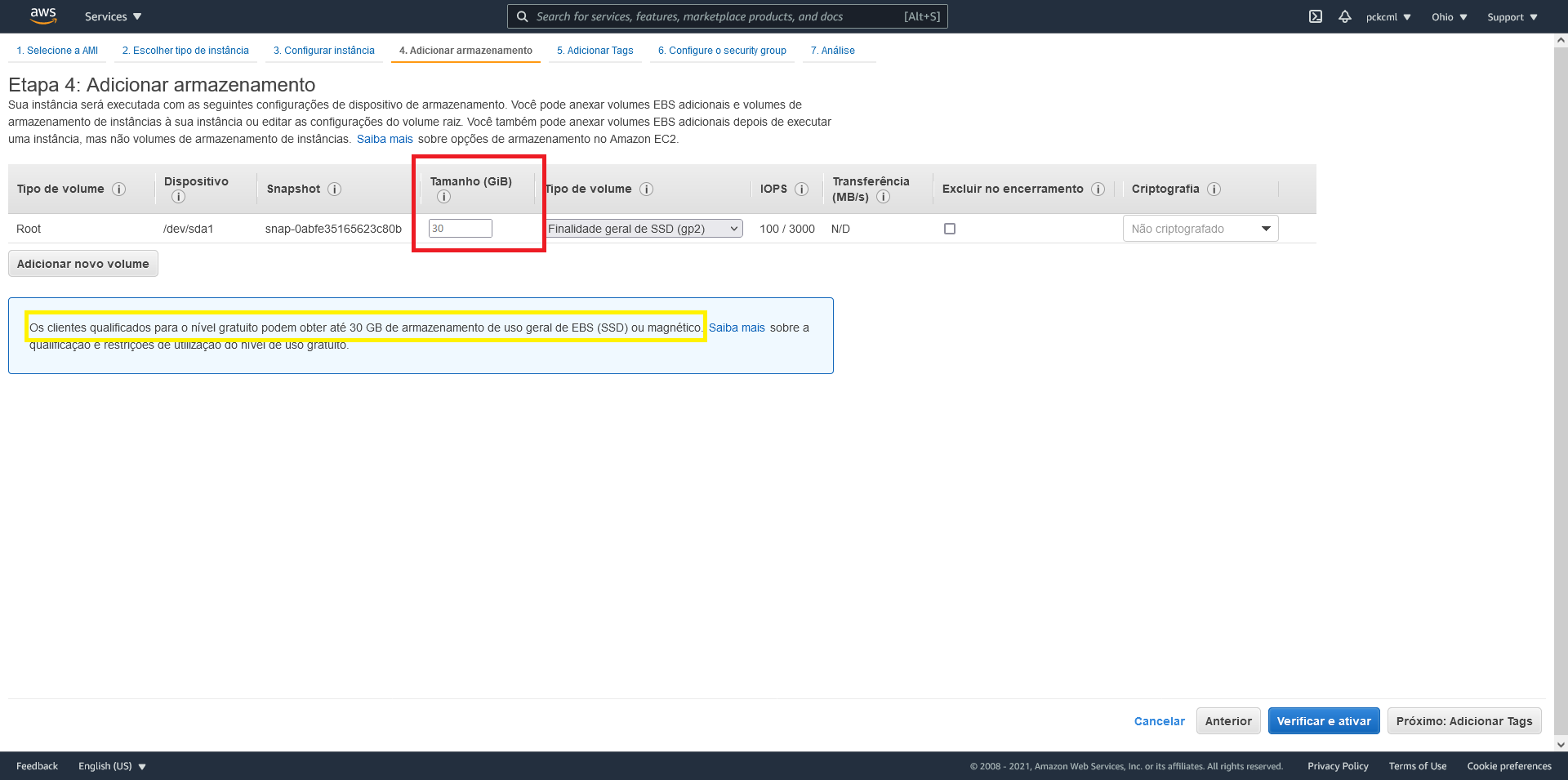
Task: Switch to the 5. Adicionar Tags step
Action: (595, 50)
